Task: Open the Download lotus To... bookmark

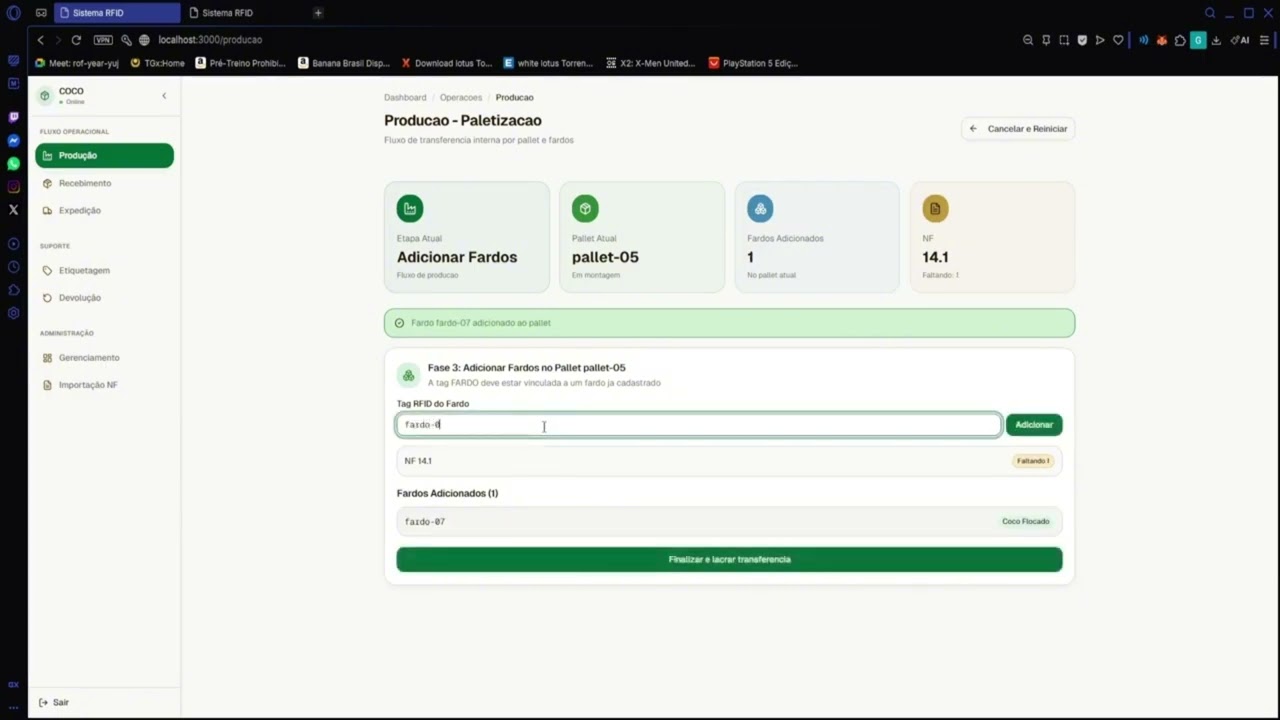Action: click(x=447, y=63)
